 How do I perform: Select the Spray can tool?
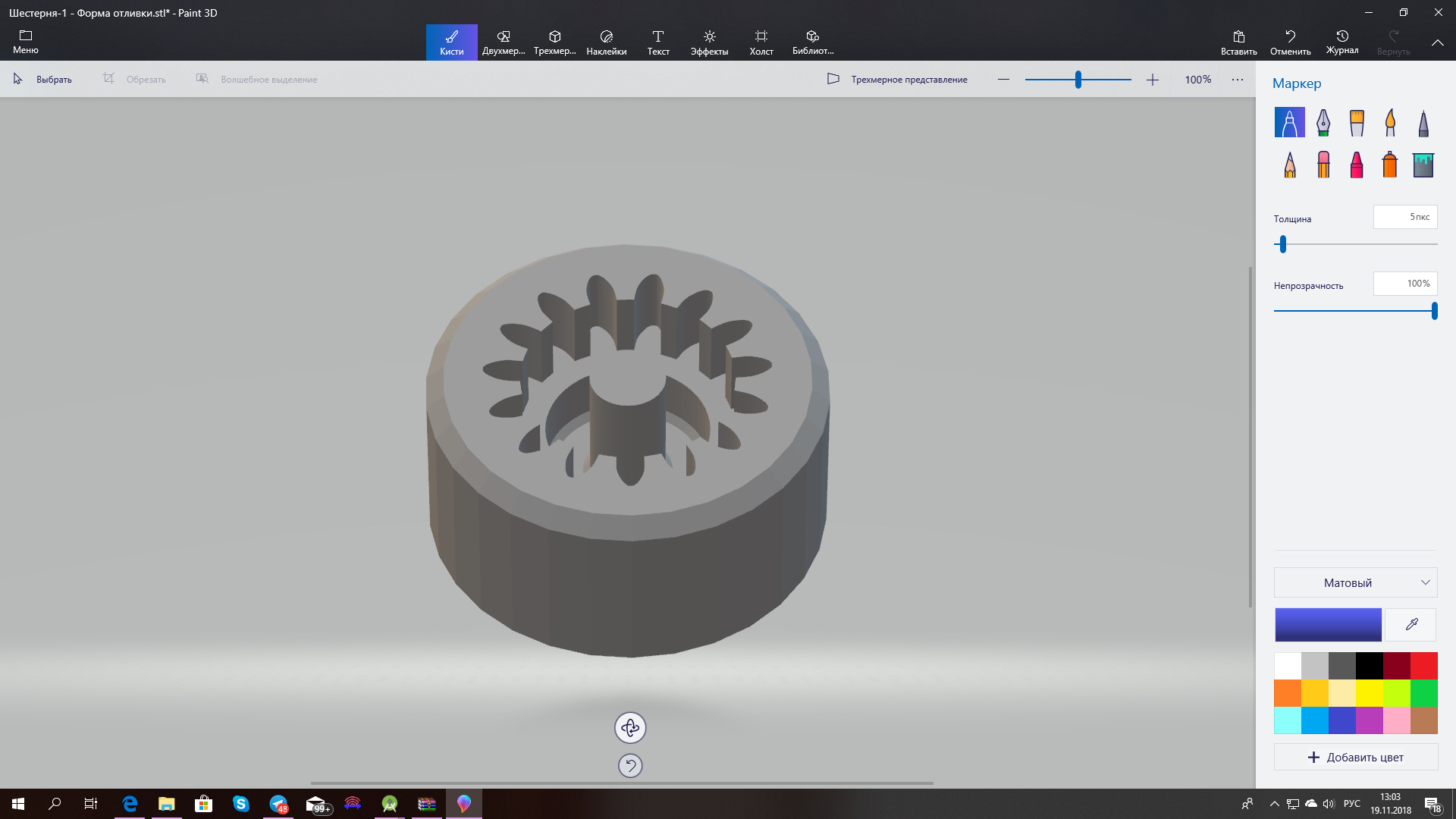pyautogui.click(x=1390, y=165)
